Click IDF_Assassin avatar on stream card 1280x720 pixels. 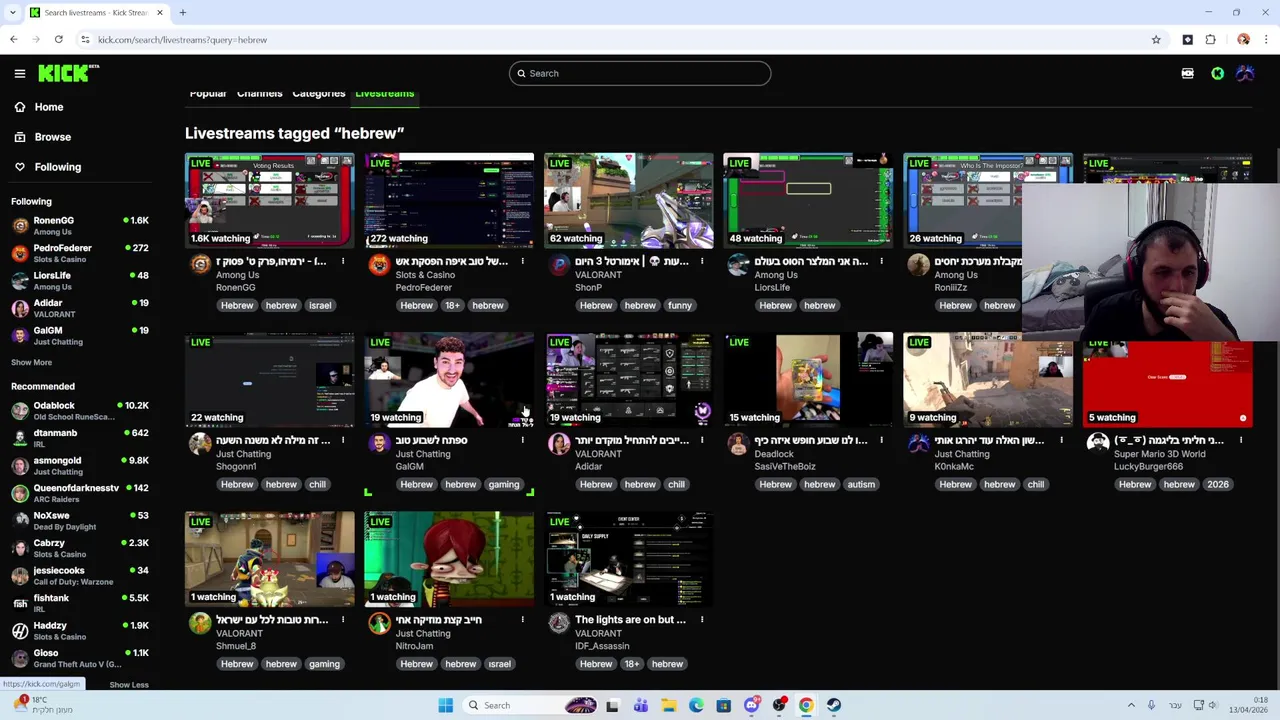(559, 623)
